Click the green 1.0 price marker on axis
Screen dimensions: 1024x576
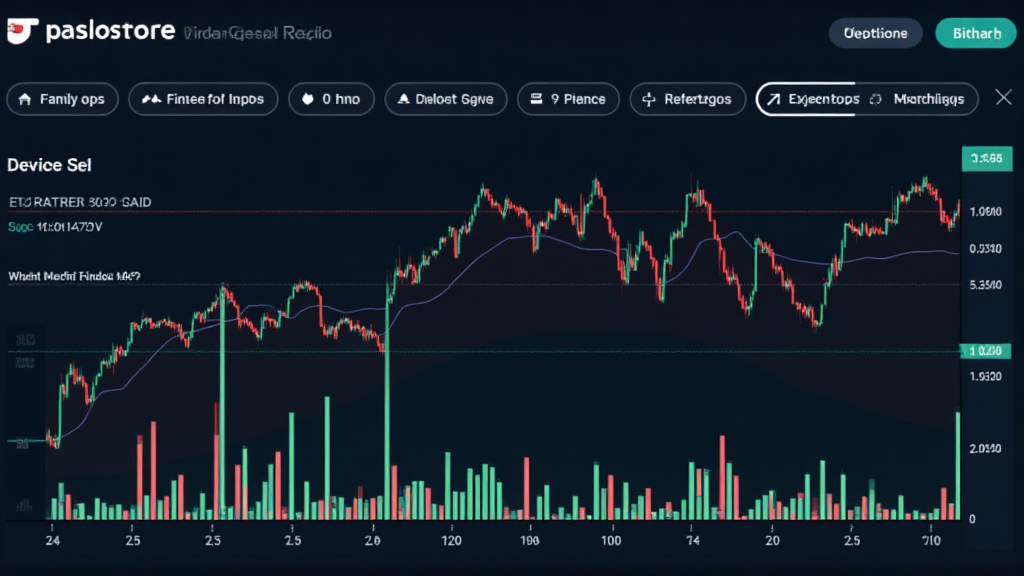click(x=986, y=351)
